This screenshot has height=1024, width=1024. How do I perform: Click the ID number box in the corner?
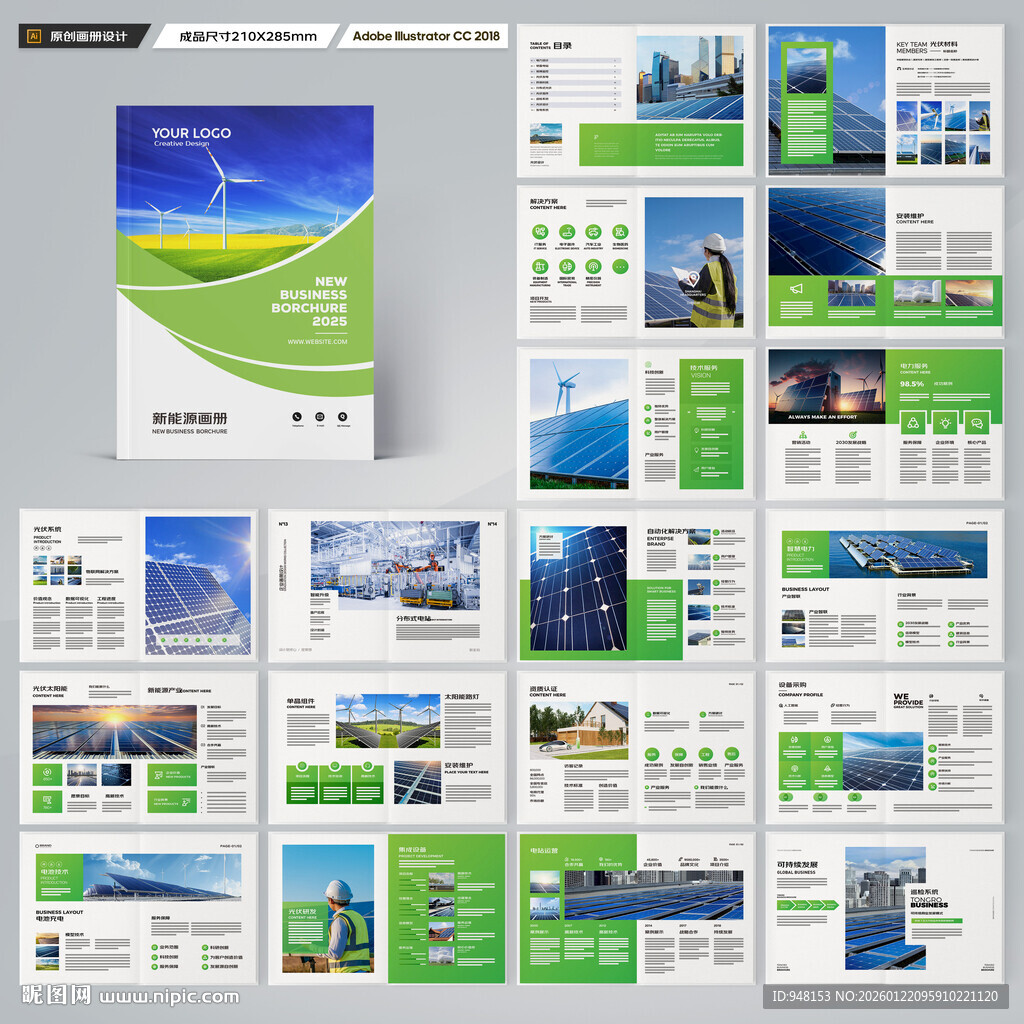pos(886,996)
